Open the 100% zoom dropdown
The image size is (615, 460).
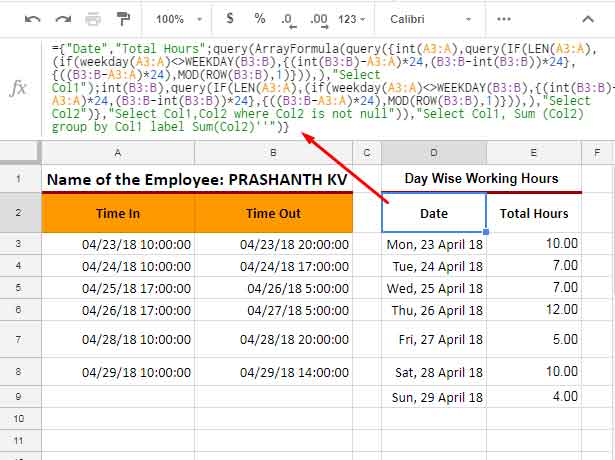click(x=179, y=19)
